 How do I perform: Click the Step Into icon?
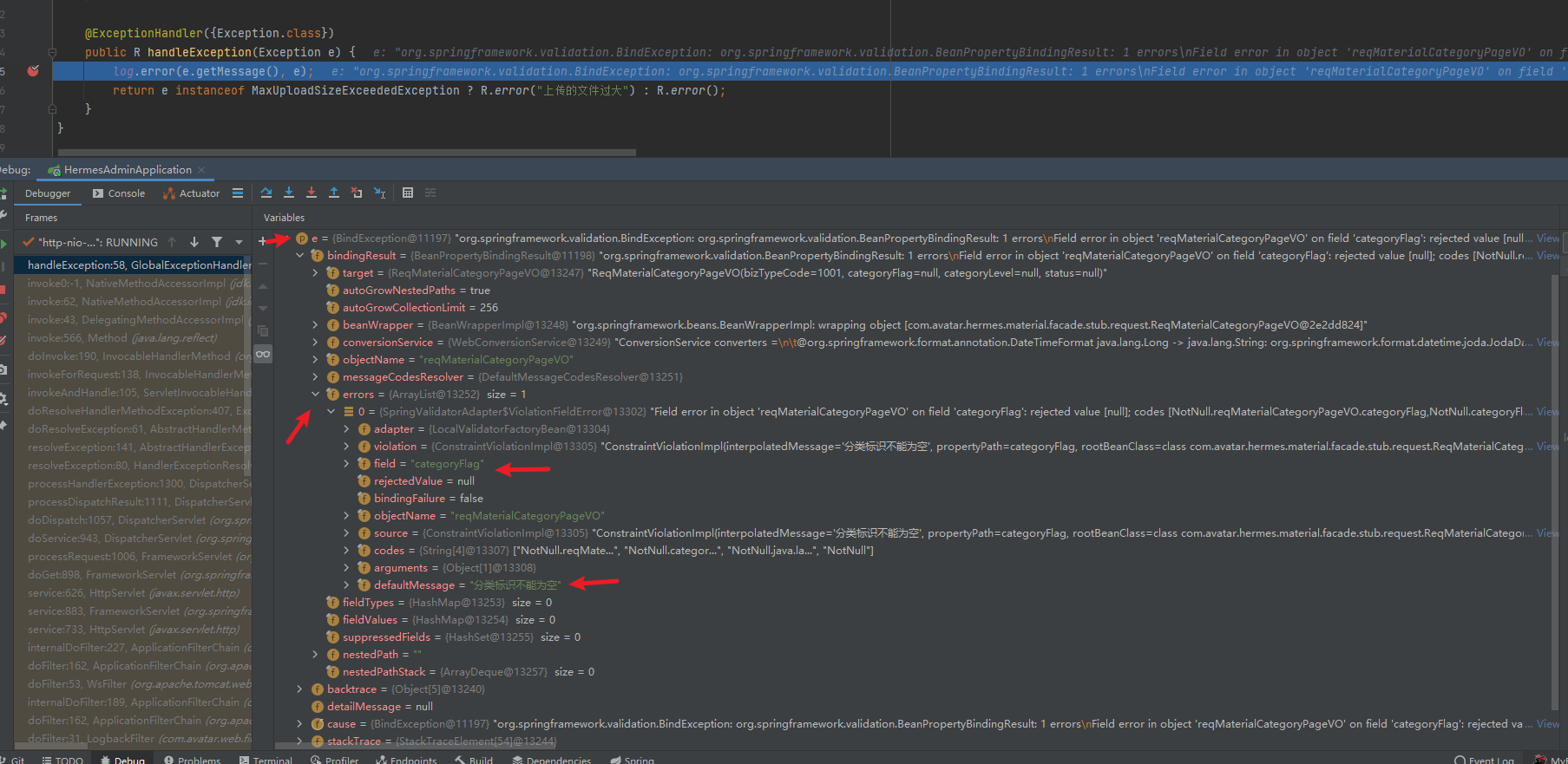pos(289,193)
